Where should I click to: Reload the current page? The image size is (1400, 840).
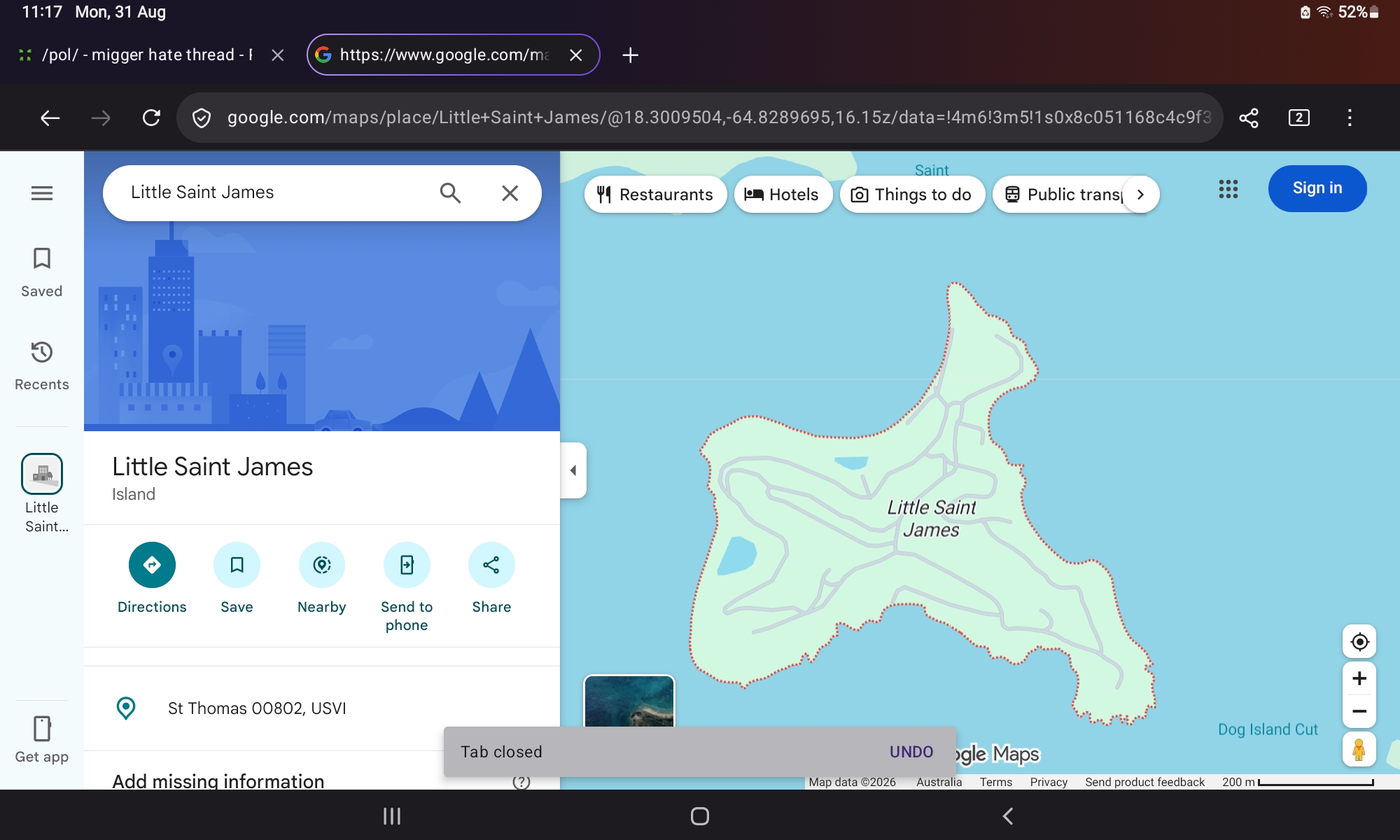(x=151, y=118)
